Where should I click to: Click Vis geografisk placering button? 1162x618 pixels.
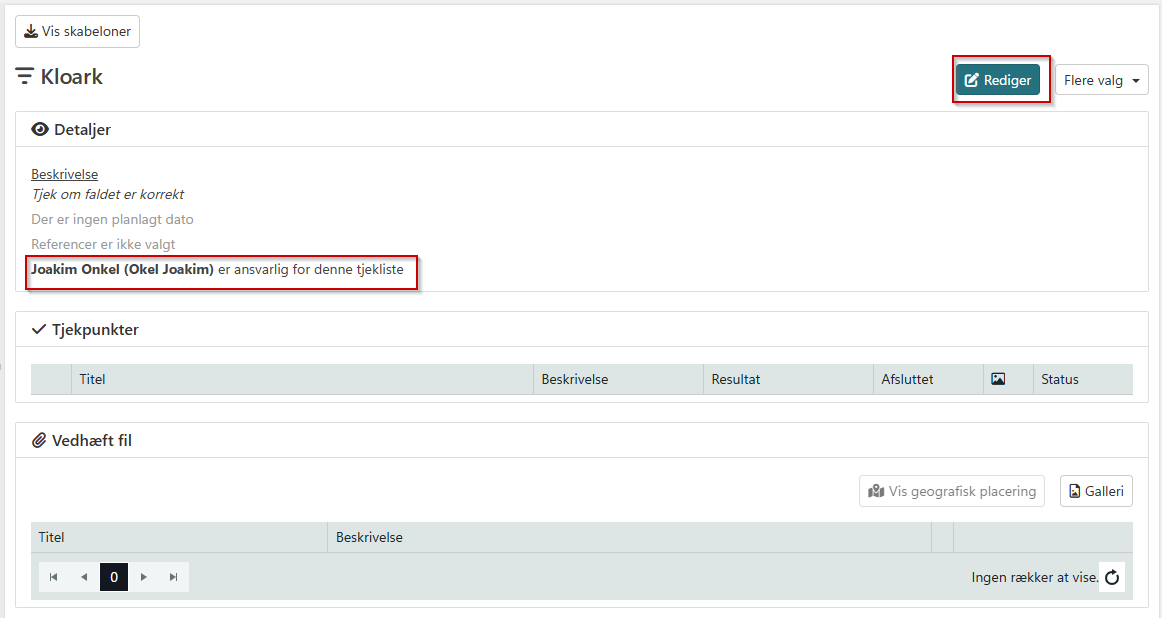pos(952,491)
